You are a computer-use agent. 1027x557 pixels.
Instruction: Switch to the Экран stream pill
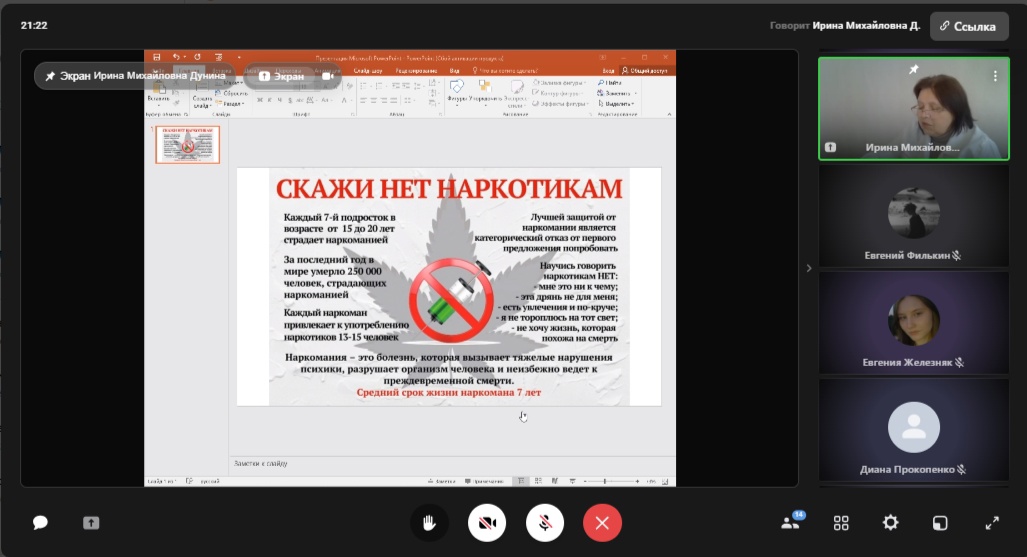pos(282,76)
